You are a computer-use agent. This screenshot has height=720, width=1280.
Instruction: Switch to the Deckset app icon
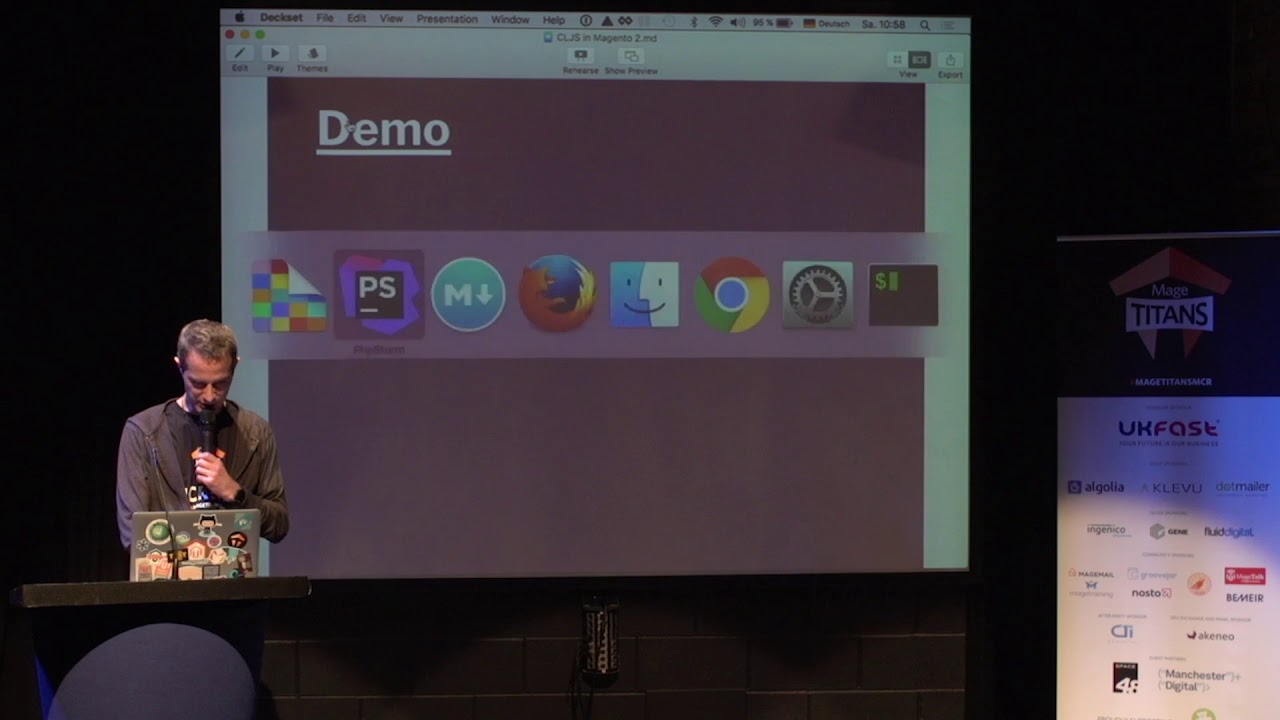click(x=289, y=295)
